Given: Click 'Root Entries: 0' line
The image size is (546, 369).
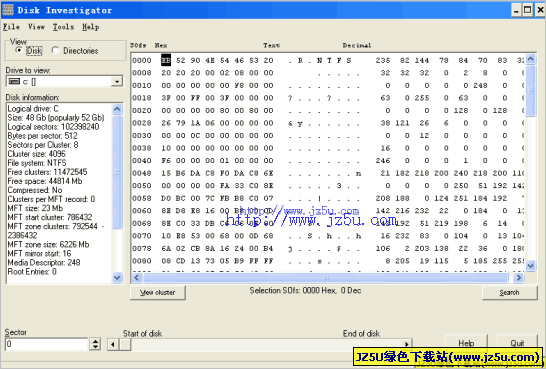Looking at the screenshot, I should point(32,272).
